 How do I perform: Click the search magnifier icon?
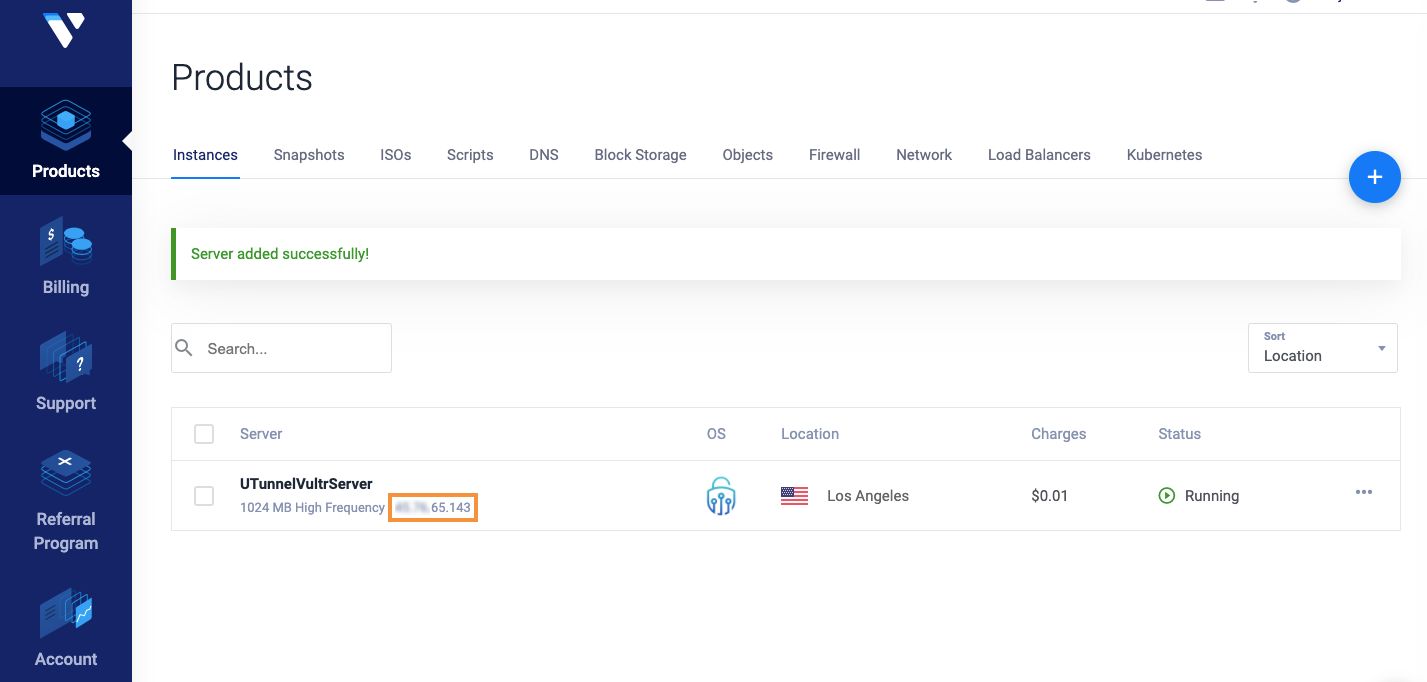pyautogui.click(x=184, y=348)
